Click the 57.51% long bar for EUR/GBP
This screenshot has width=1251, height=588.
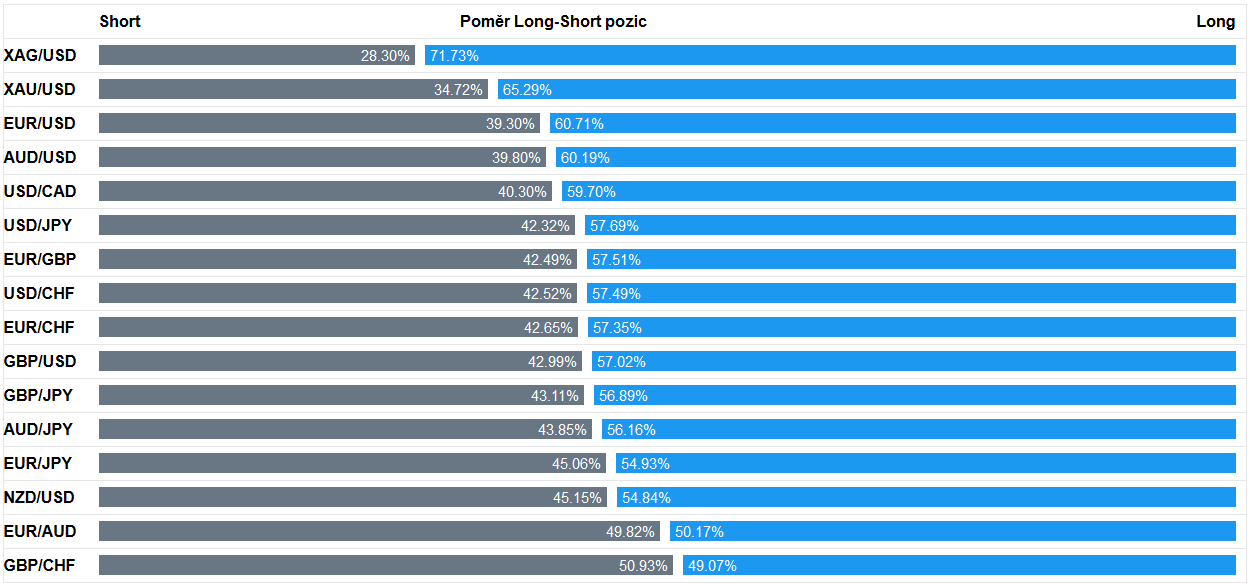click(911, 260)
